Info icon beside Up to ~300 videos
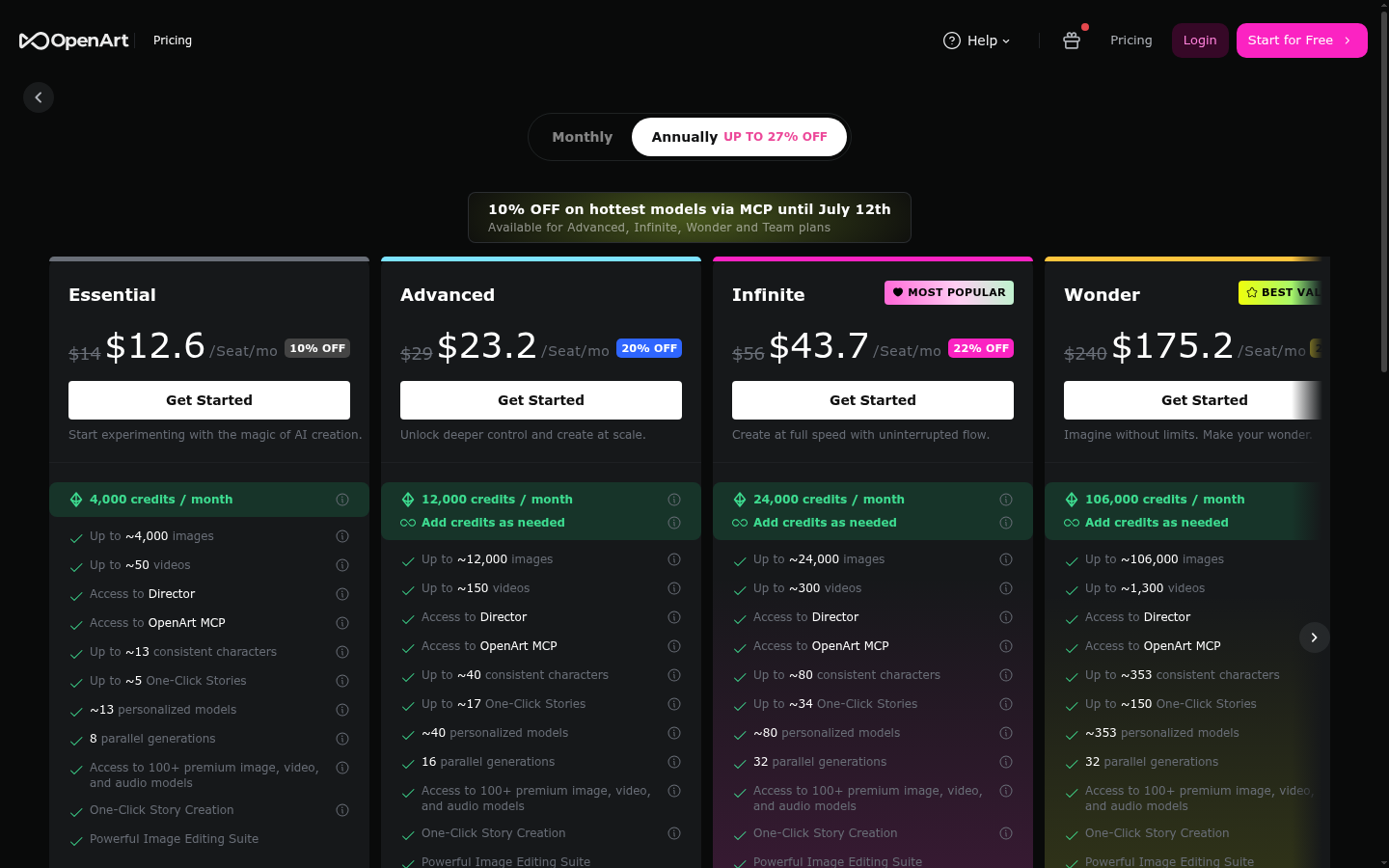 1006,588
